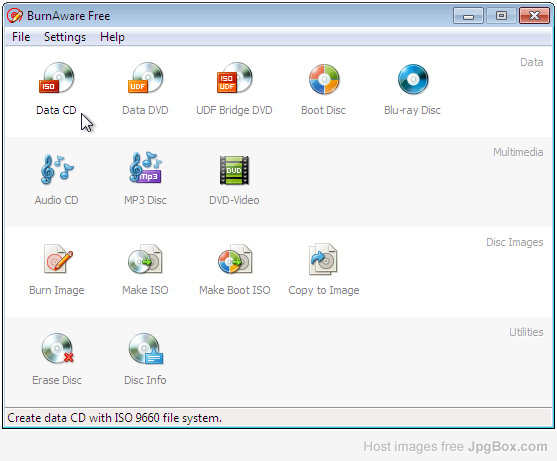Click the 'Data CD' text label

point(56,110)
